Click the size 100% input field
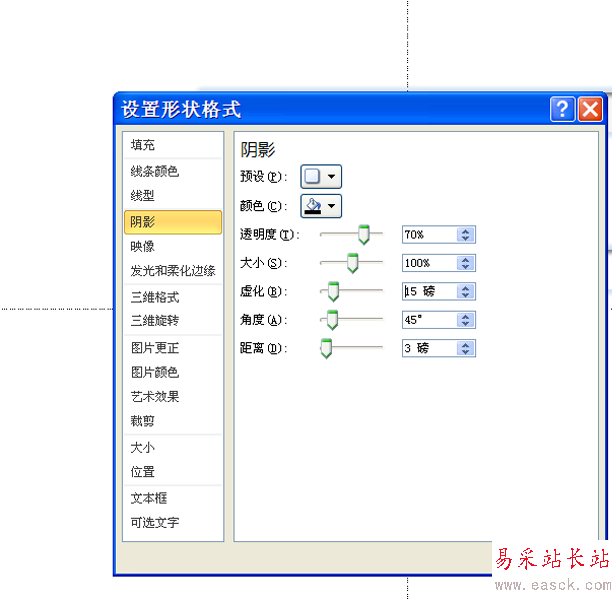 pos(429,263)
